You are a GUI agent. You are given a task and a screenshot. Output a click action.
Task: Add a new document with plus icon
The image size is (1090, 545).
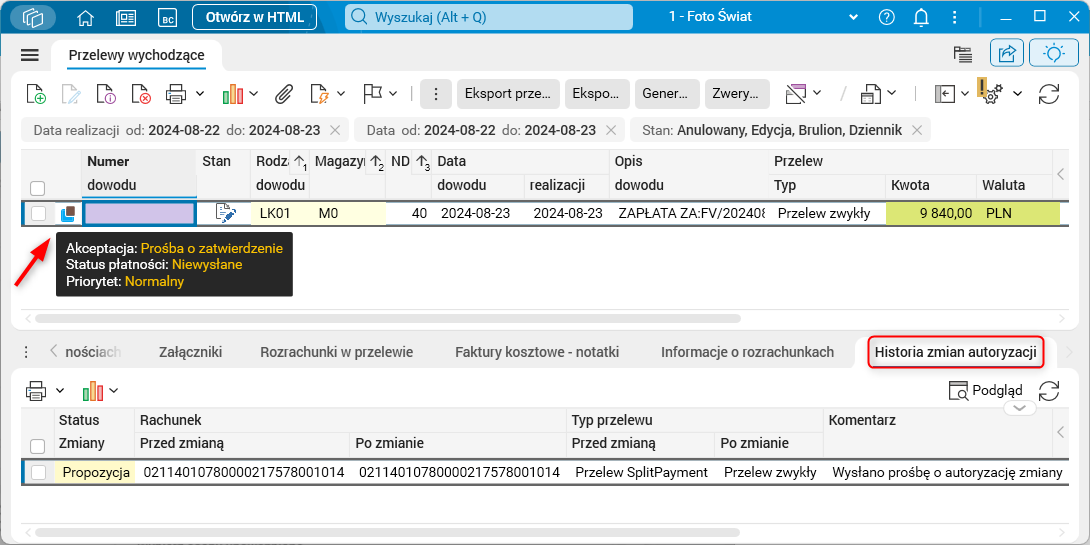[35, 93]
